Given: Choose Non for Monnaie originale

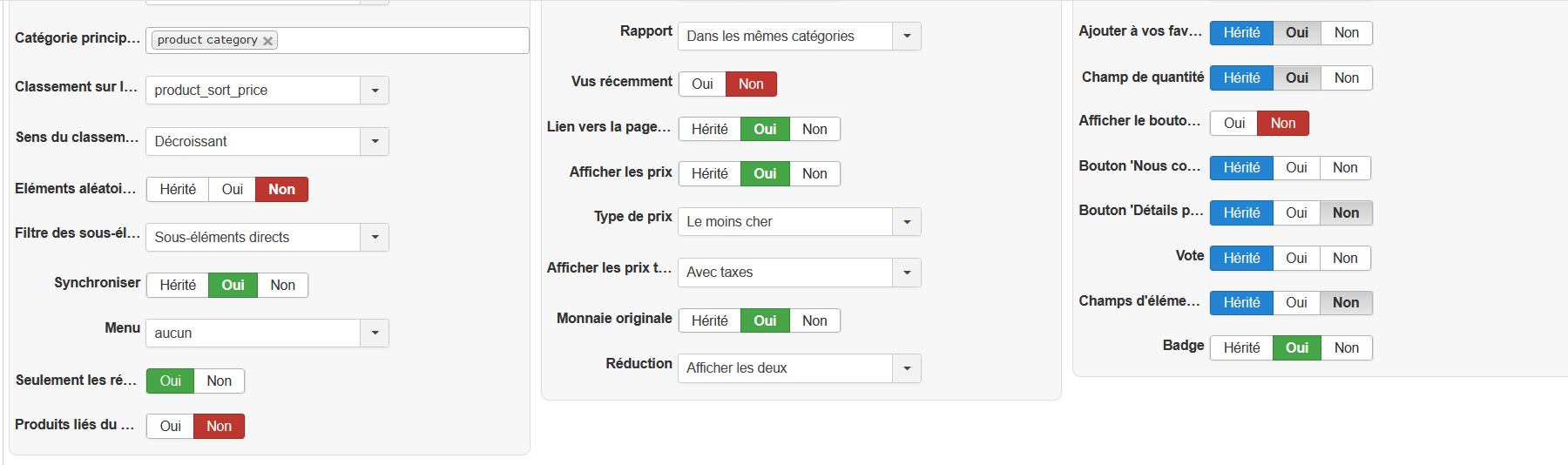Looking at the screenshot, I should (x=814, y=321).
